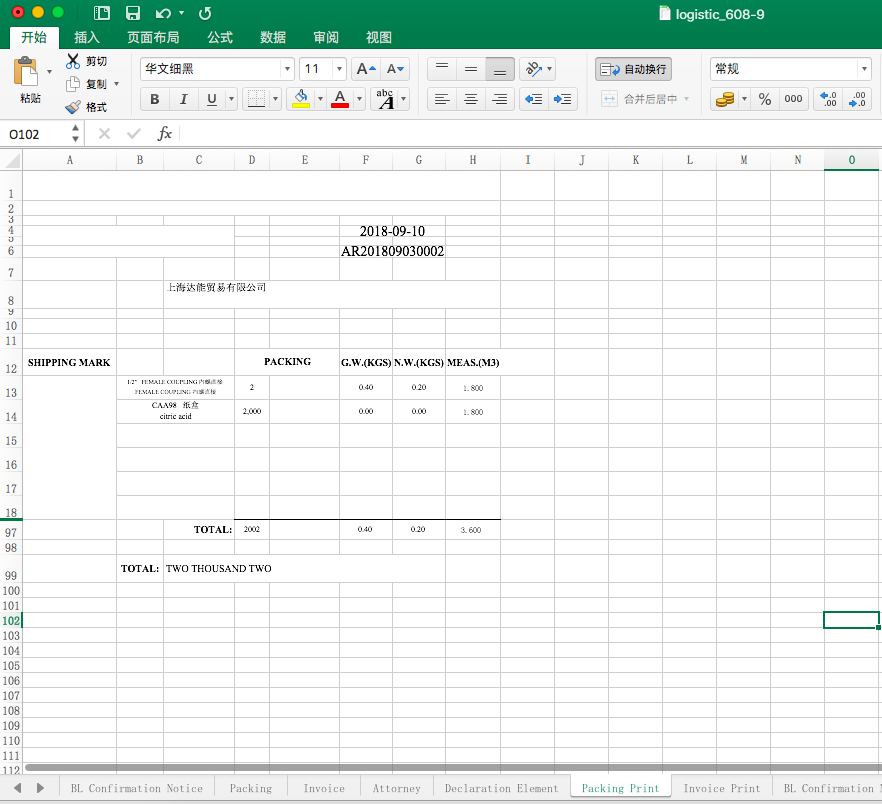Click the Save icon in title bar
The height and width of the screenshot is (804, 882).
coord(132,13)
